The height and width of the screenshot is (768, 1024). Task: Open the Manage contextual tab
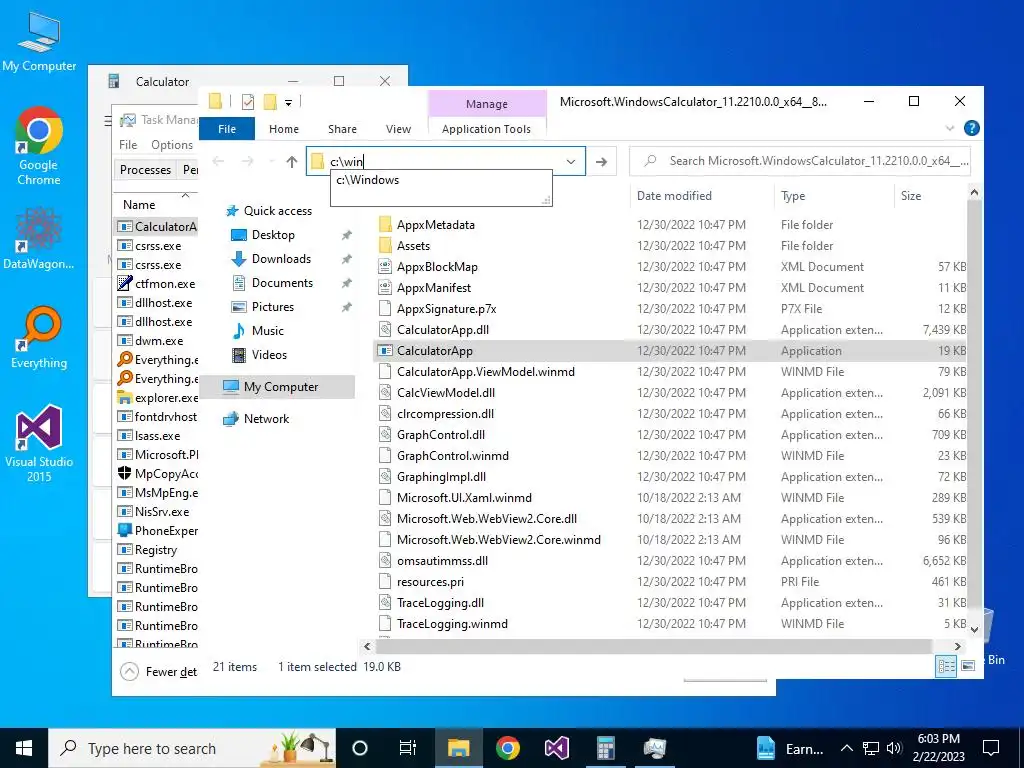[487, 104]
